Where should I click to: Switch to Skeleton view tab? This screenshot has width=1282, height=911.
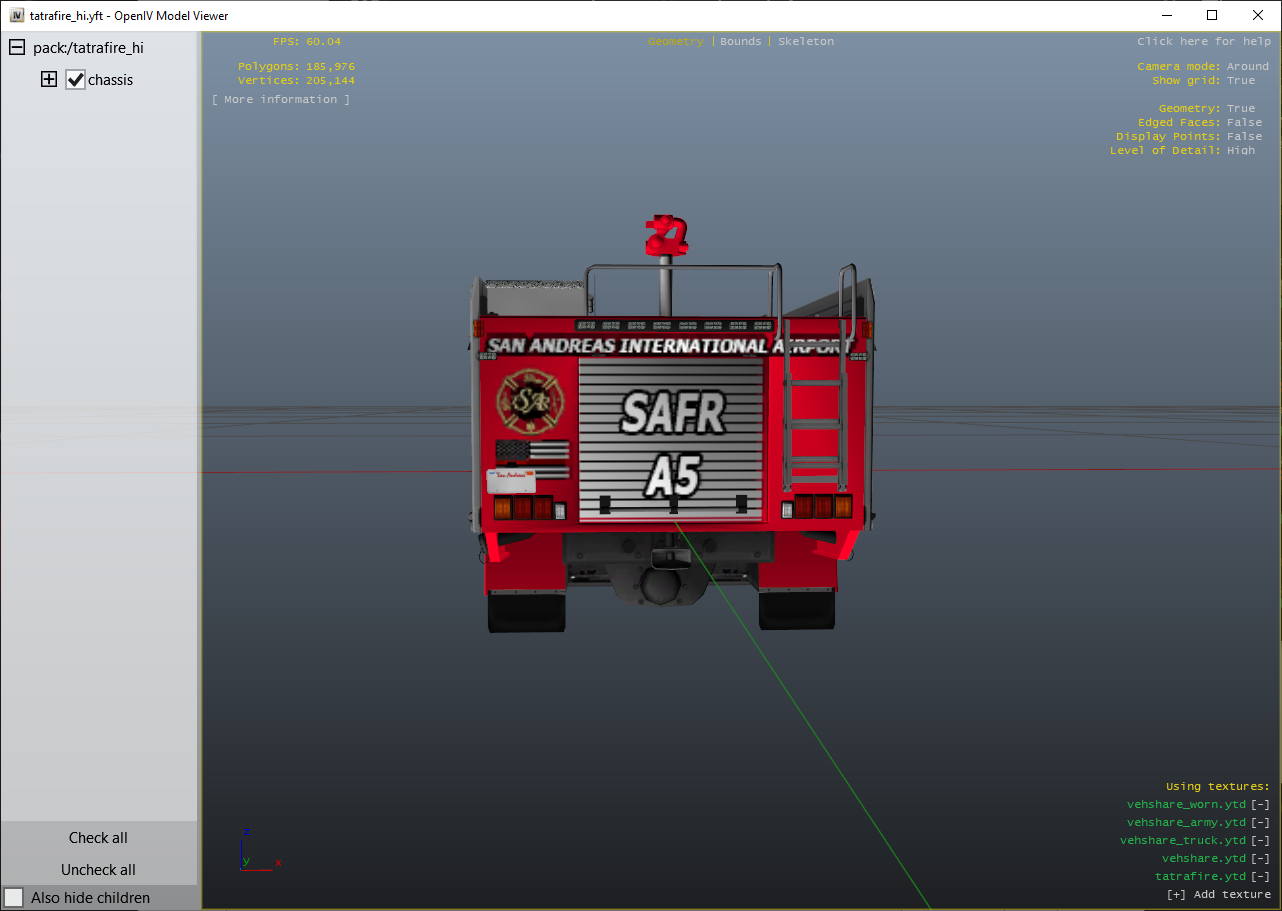806,42
